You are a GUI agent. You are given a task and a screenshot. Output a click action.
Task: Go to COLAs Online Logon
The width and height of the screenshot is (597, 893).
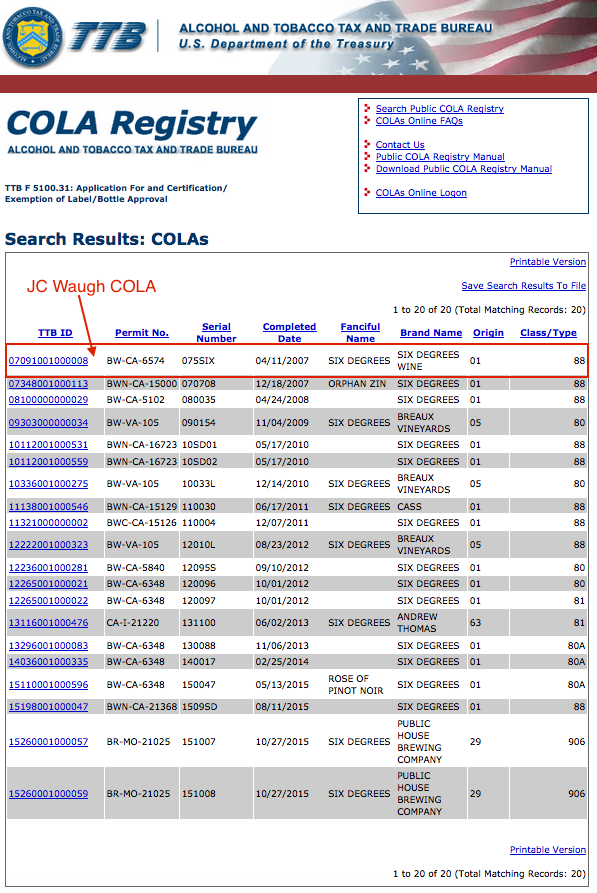point(421,192)
